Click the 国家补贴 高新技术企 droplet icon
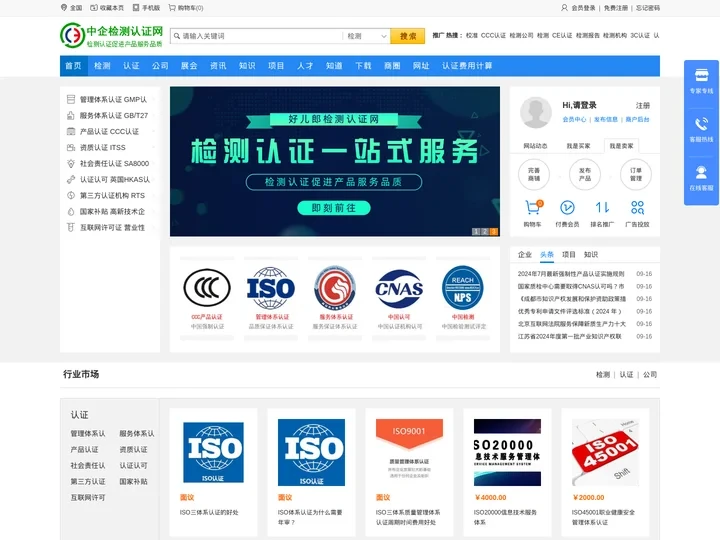 click(71, 212)
